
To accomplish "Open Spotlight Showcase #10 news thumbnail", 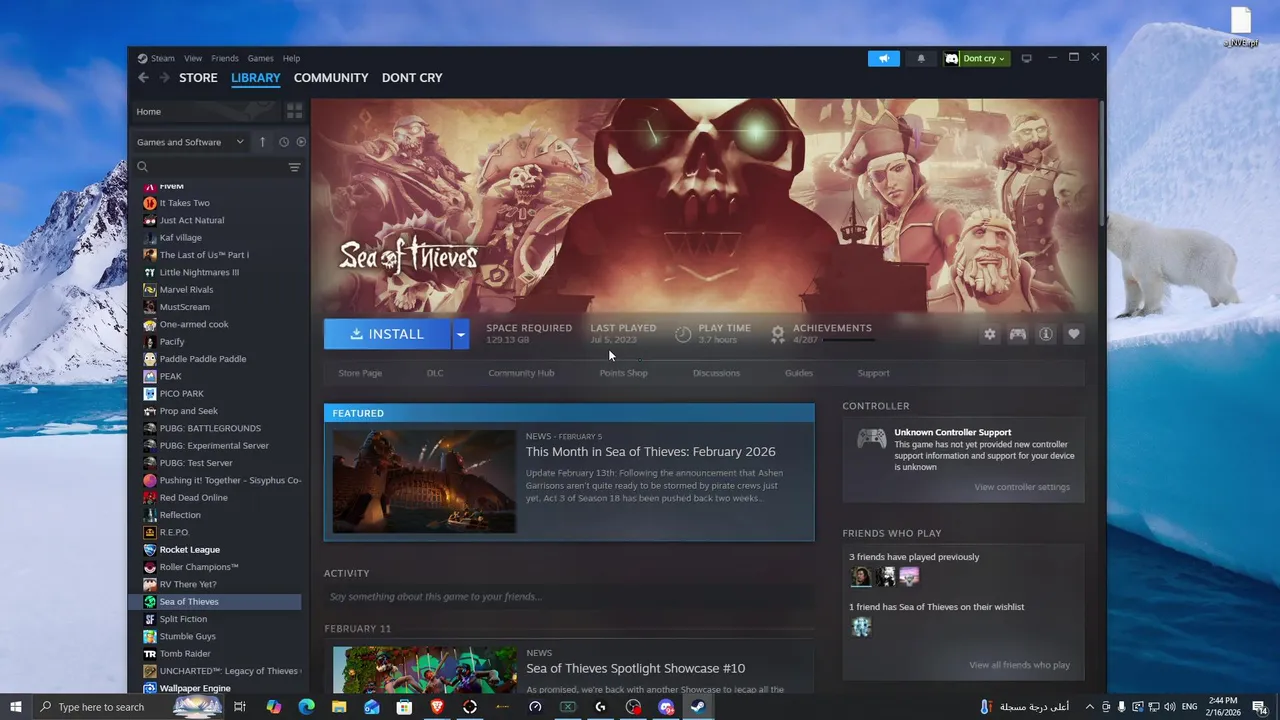I will 424,670.
